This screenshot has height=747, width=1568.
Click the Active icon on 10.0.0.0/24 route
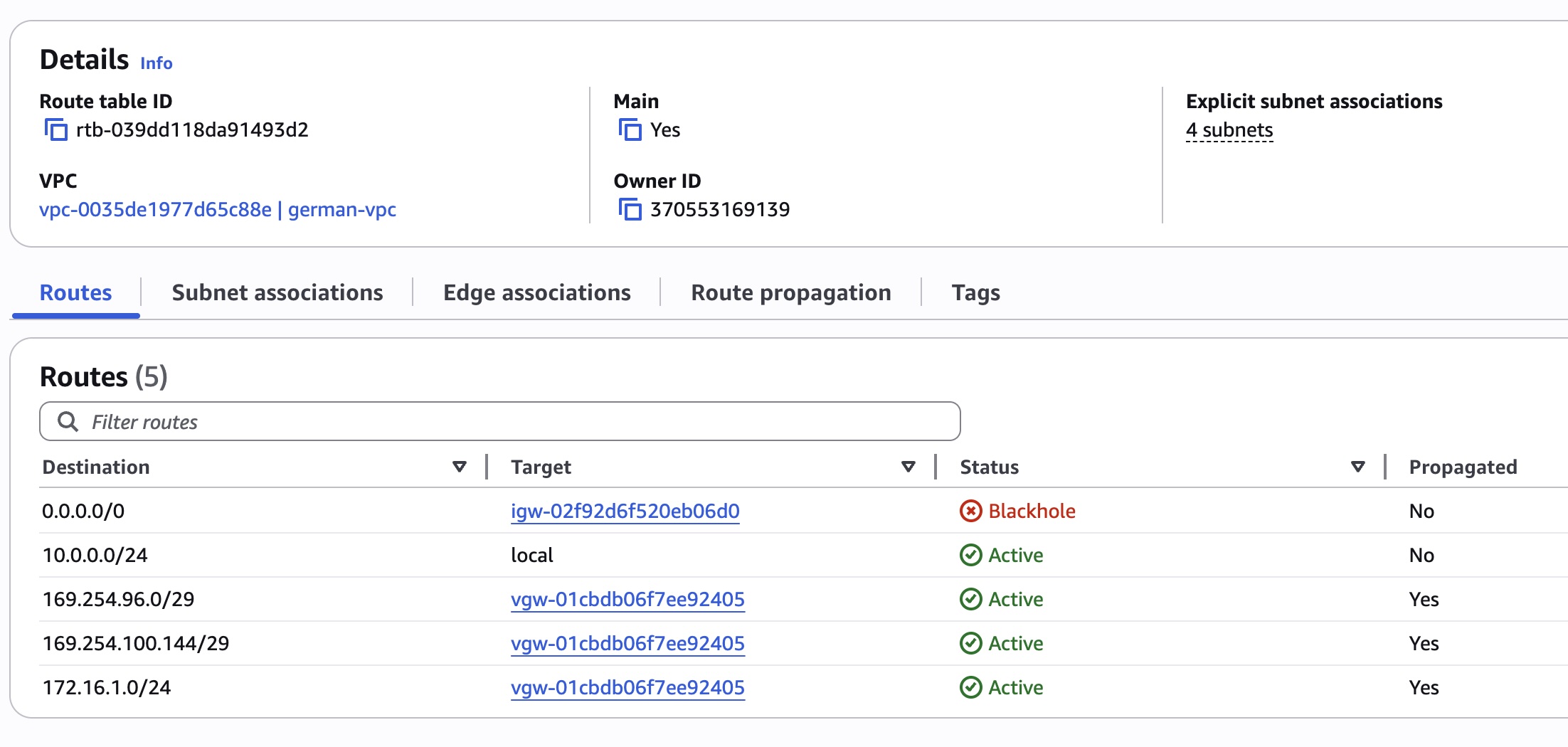click(971, 555)
